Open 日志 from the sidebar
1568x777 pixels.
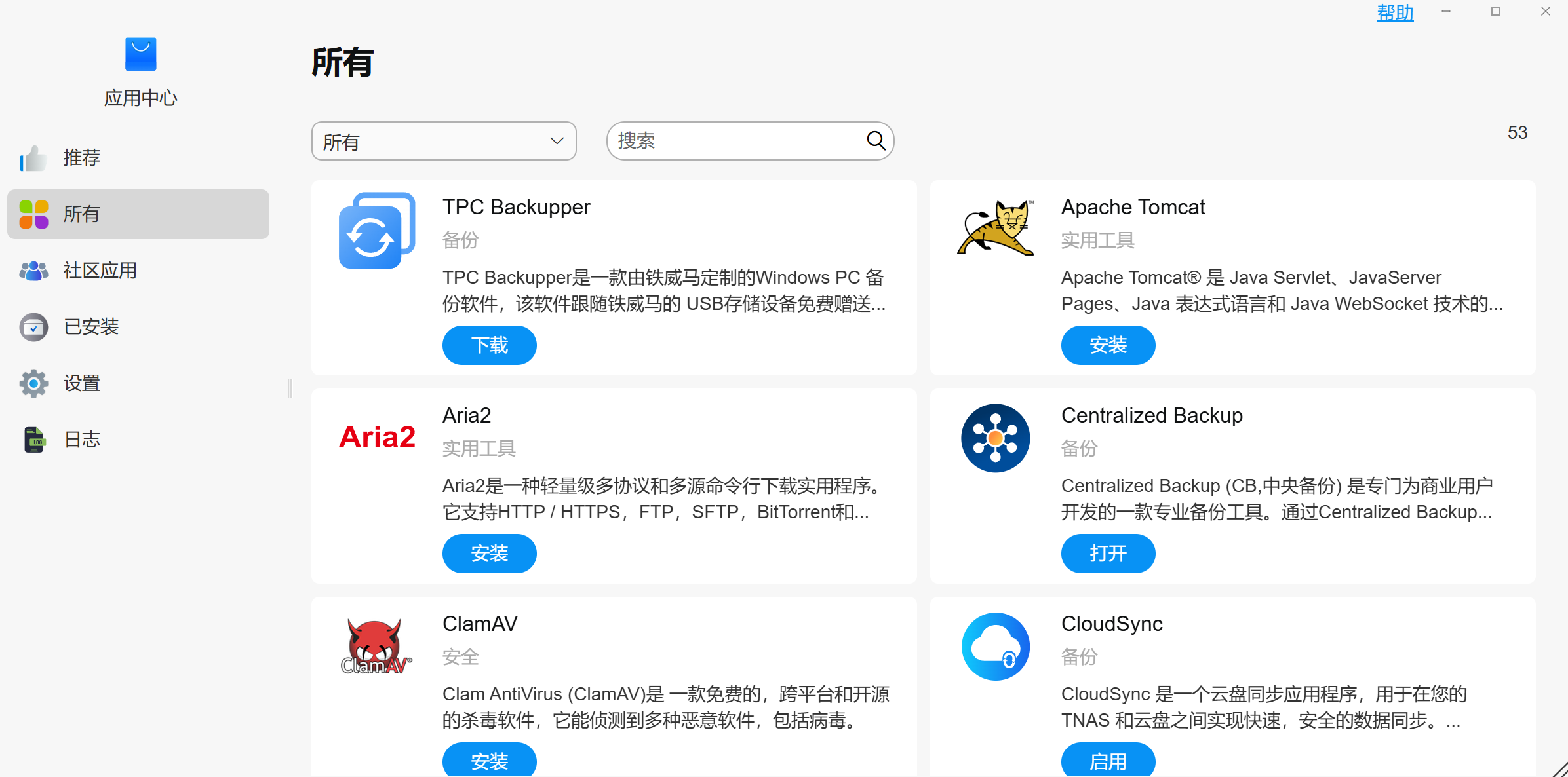[138, 440]
